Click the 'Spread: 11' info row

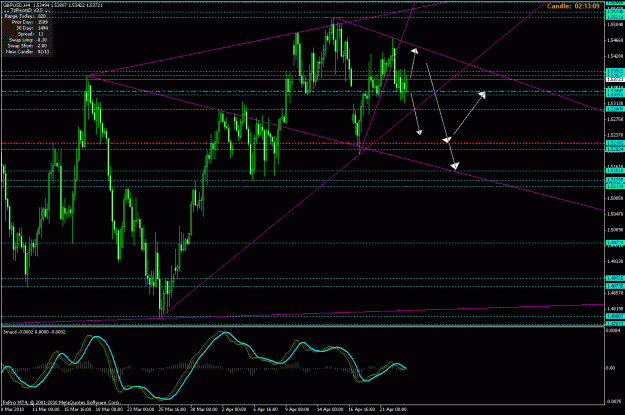[x=31, y=34]
